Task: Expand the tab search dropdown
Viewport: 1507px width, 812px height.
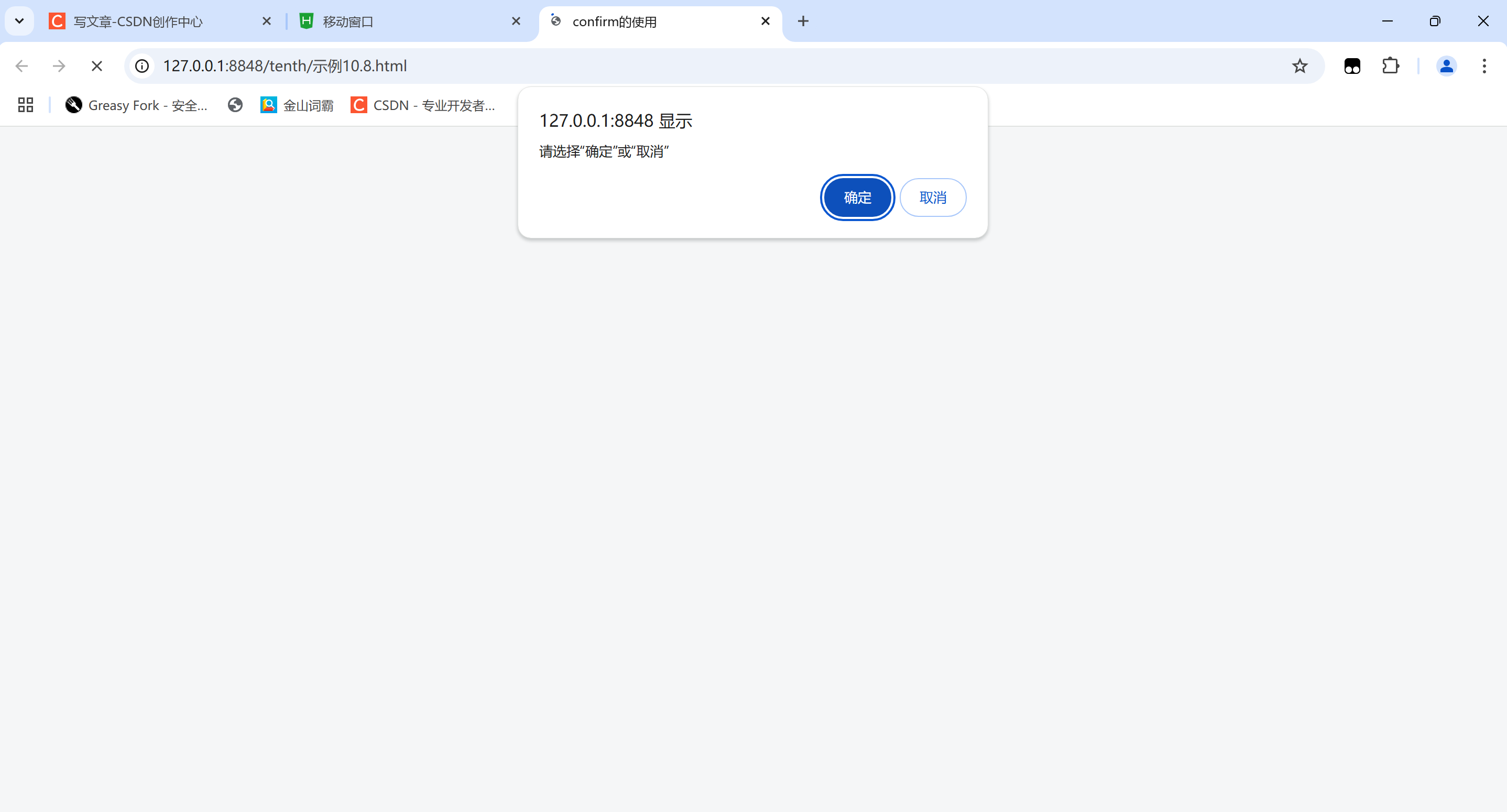Action: (19, 21)
